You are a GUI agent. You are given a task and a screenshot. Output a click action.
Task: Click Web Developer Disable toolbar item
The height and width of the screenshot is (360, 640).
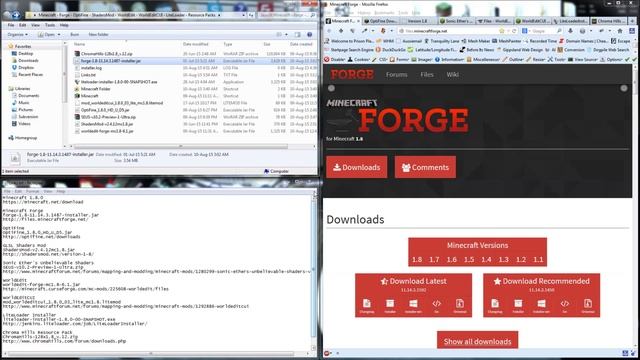tap(335, 60)
